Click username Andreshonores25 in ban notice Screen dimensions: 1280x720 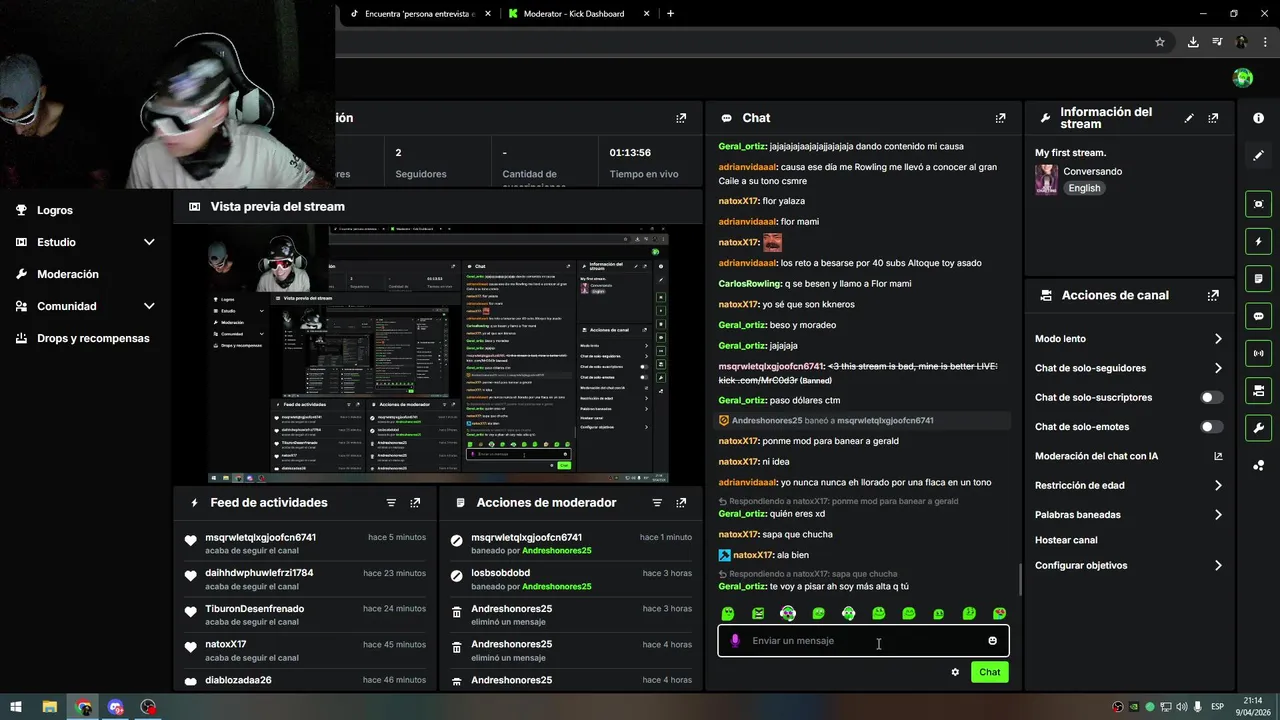click(x=767, y=421)
